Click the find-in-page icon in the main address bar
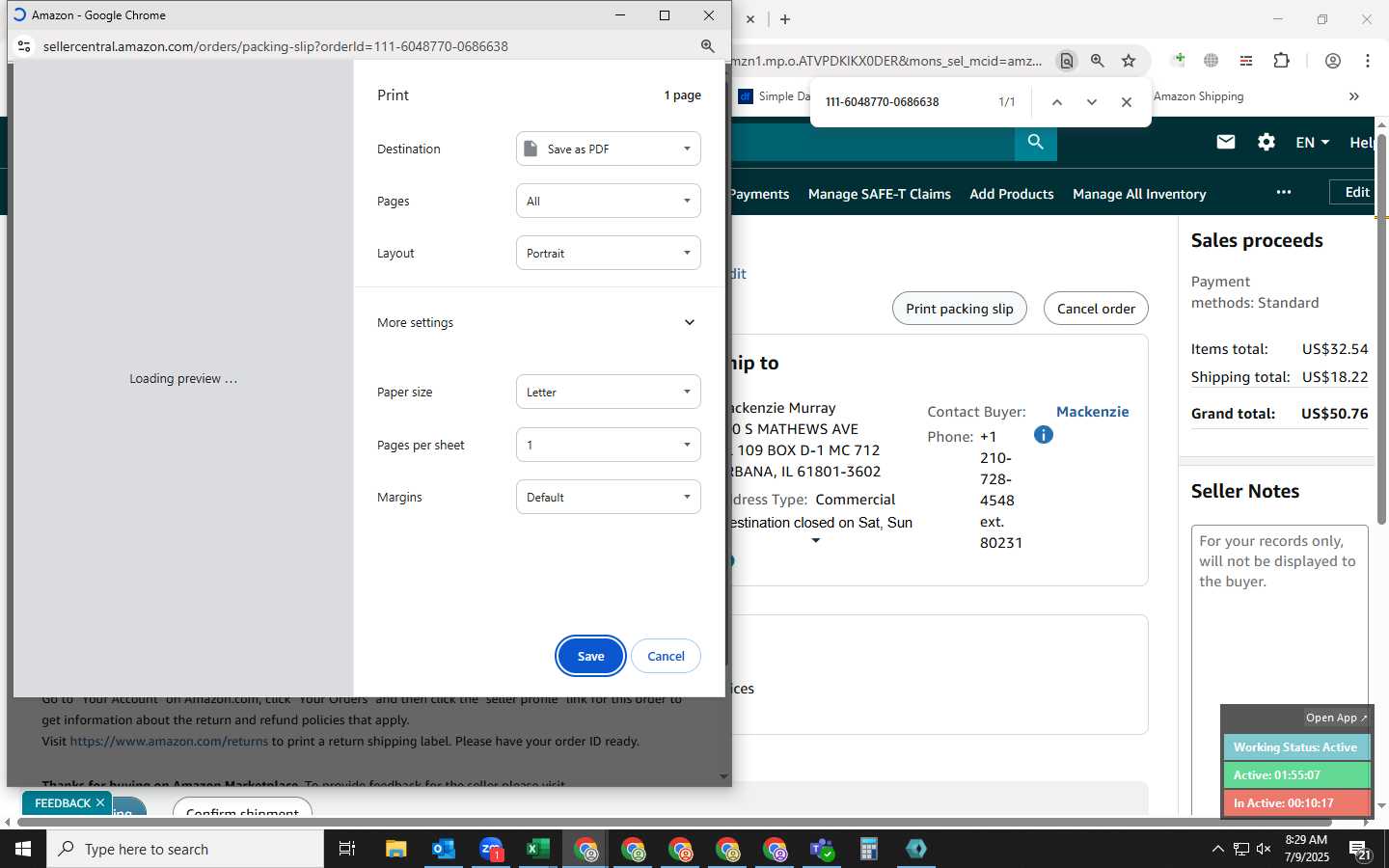1389x868 pixels. click(1067, 61)
